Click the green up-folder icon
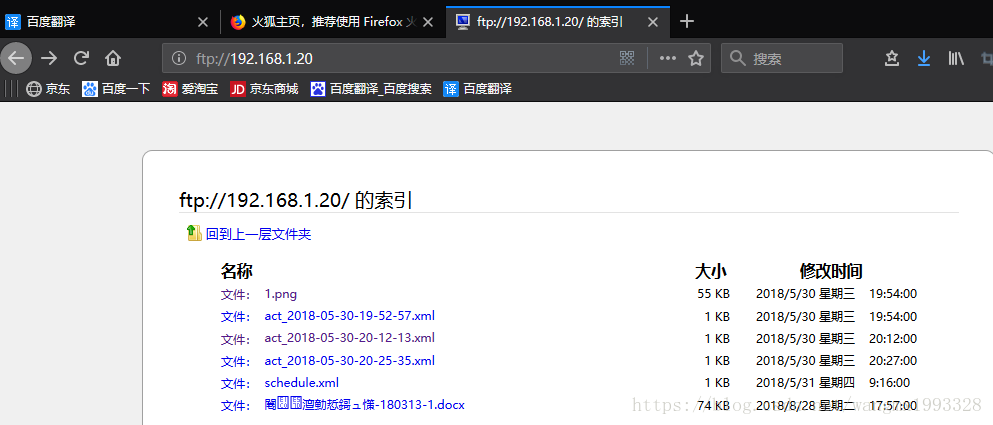Image resolution: width=993 pixels, height=425 pixels. click(194, 233)
